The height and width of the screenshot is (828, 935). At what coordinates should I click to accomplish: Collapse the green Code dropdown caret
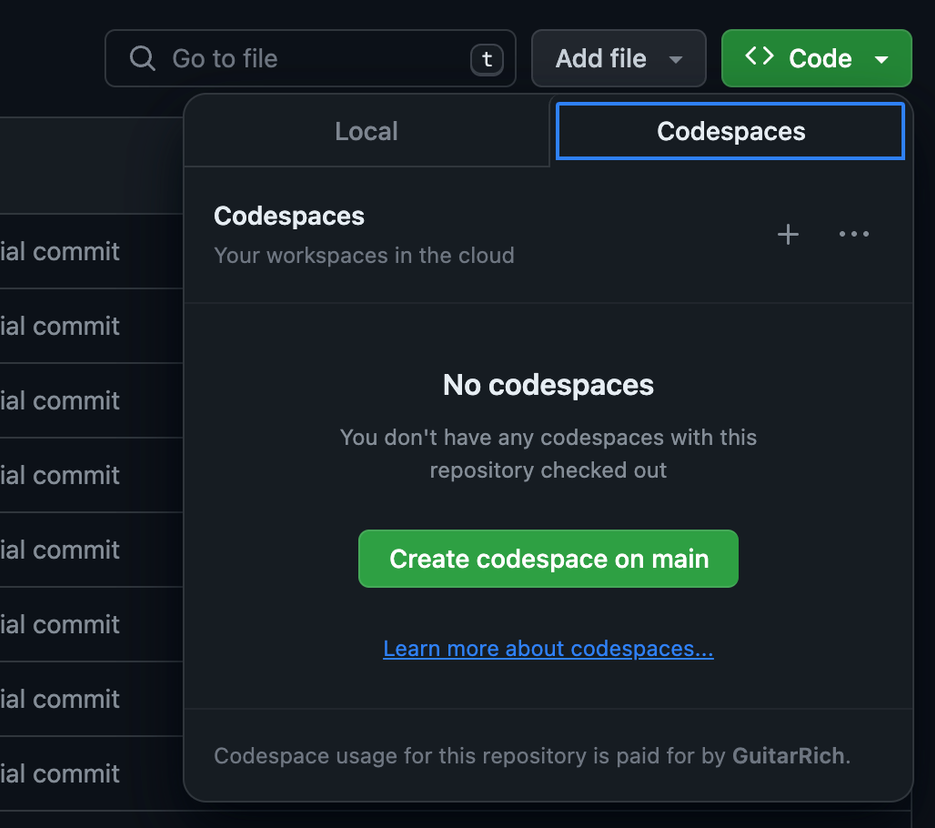(x=881, y=60)
